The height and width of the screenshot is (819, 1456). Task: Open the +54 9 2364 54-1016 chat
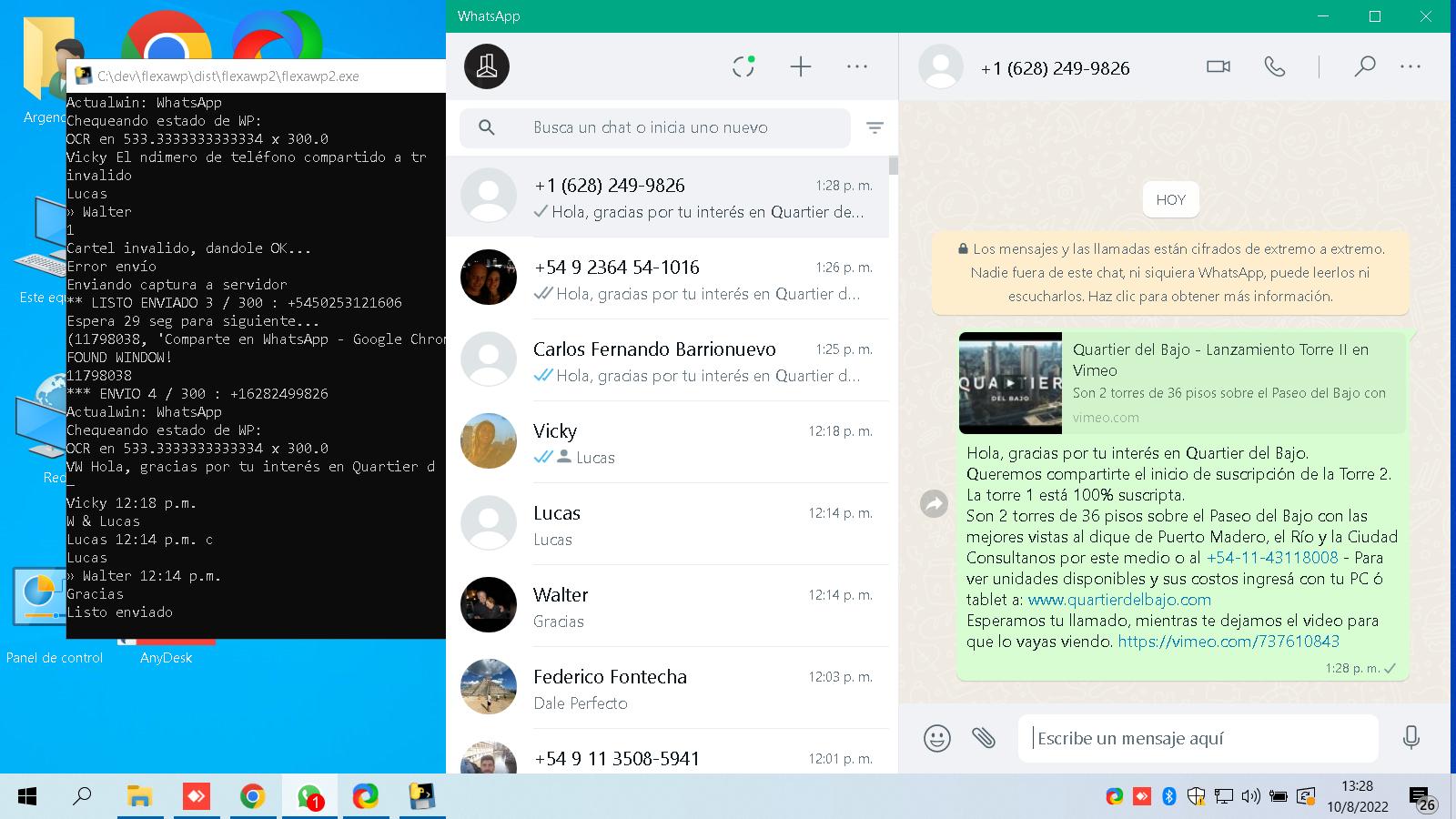click(667, 279)
